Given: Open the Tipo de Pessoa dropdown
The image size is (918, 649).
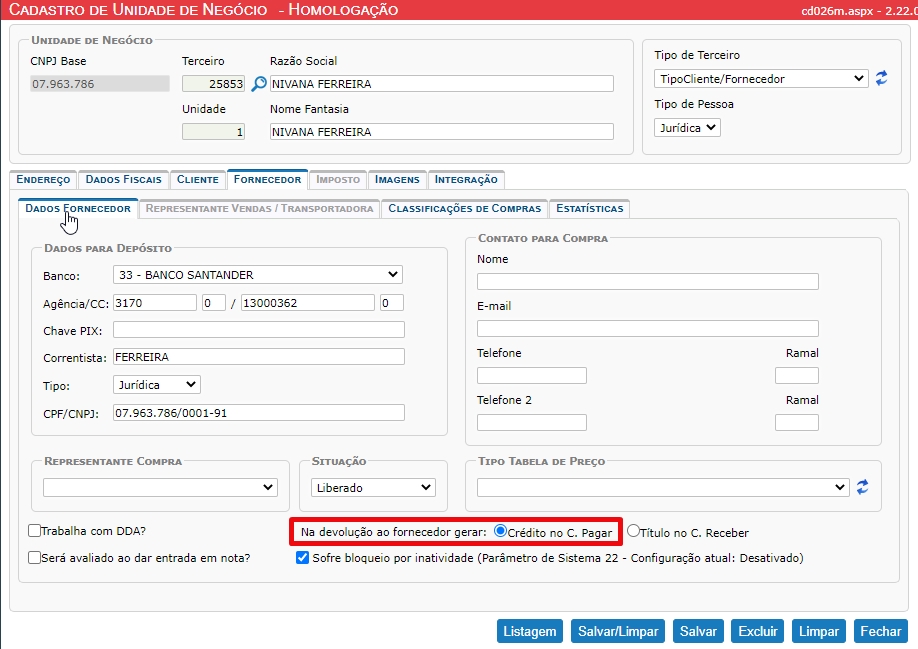Looking at the screenshot, I should coord(687,128).
